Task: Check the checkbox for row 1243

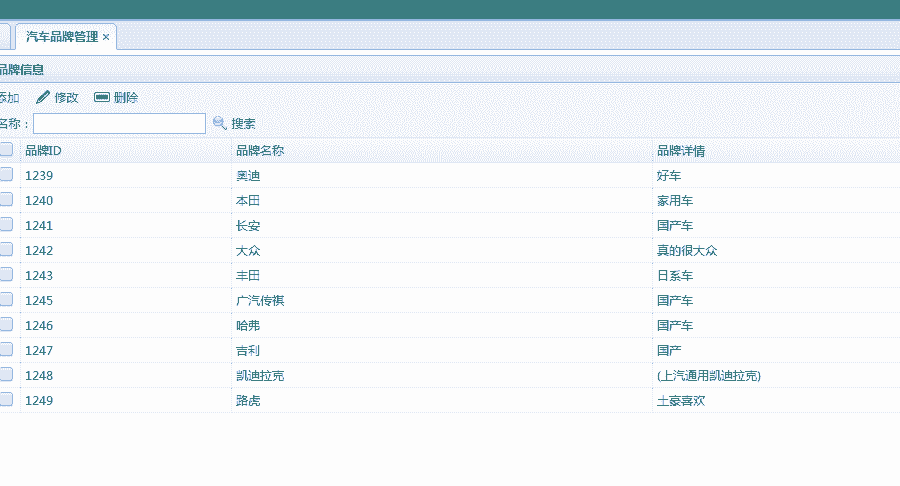Action: [x=6, y=274]
